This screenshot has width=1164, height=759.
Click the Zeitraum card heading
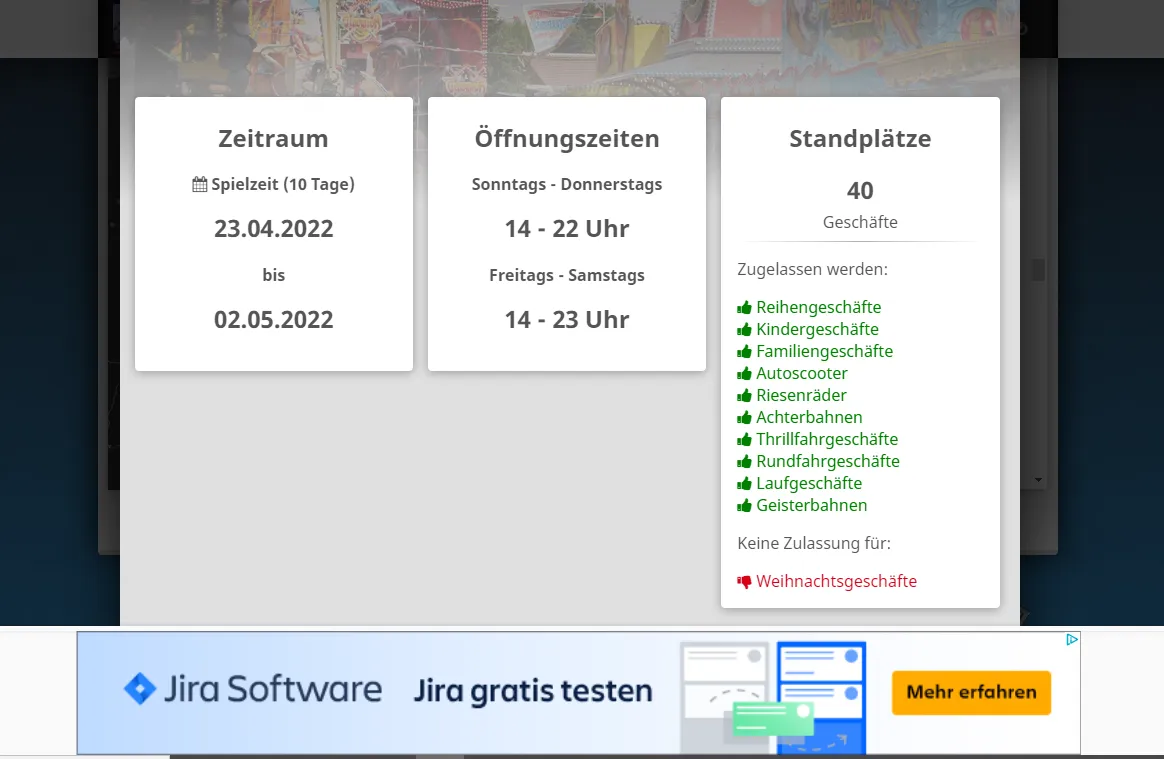click(273, 139)
